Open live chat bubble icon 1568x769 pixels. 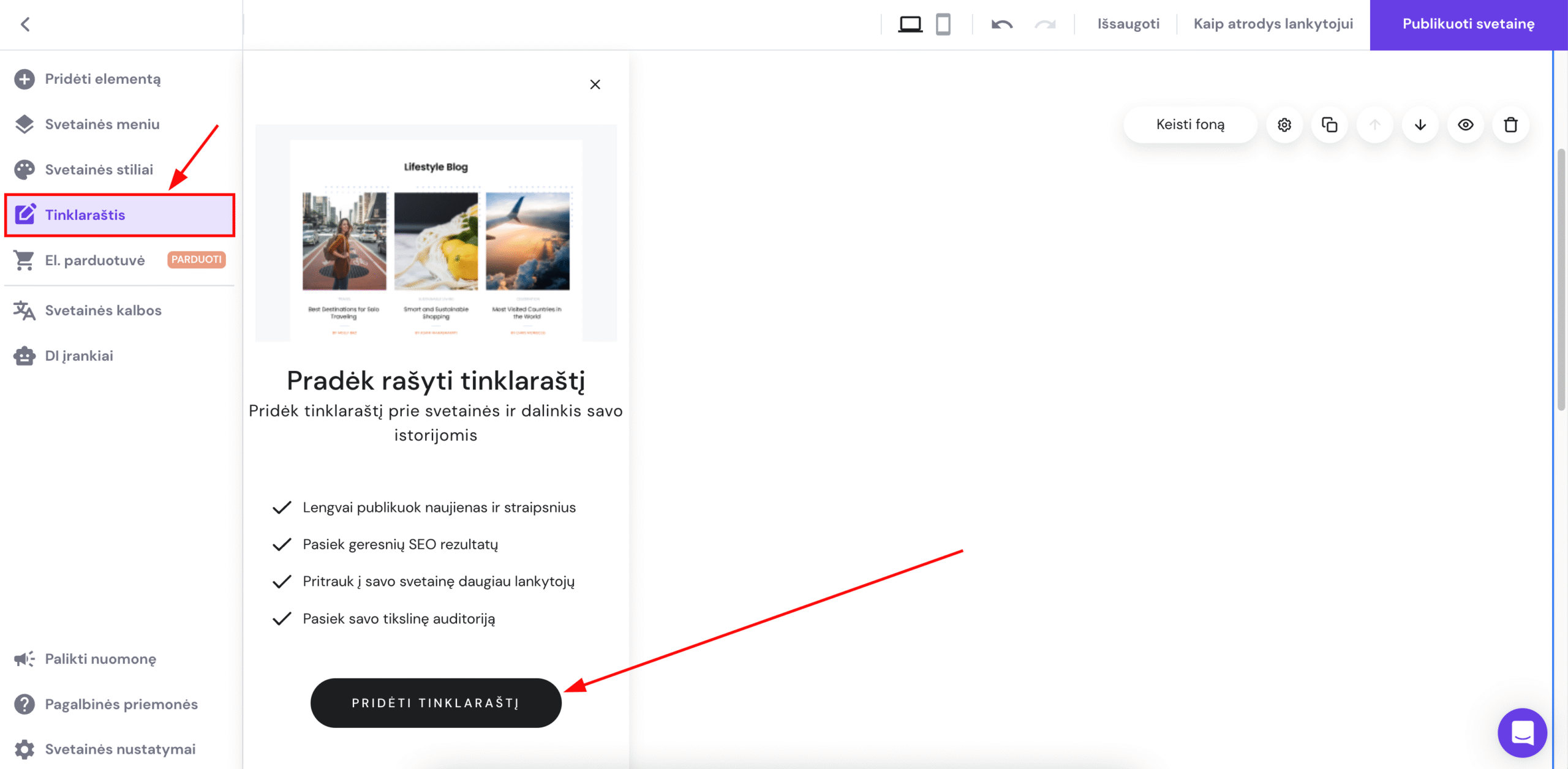tap(1521, 732)
